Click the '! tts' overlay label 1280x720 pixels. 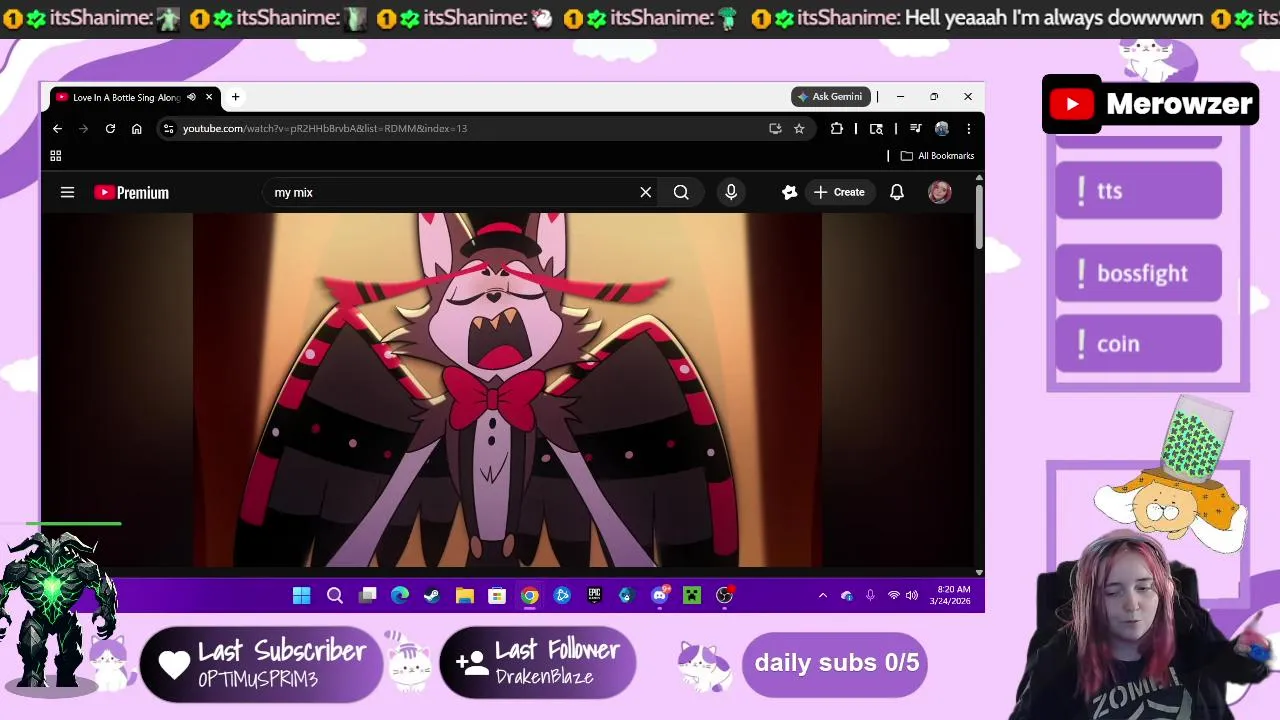1138,190
